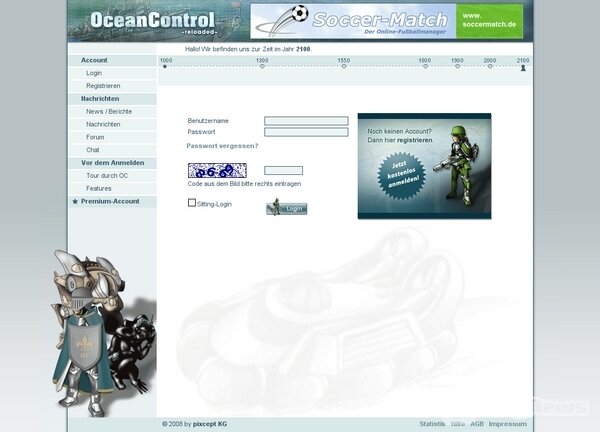The image size is (600, 432).
Task: Open Nachrichten sub-item in sidebar
Action: pyautogui.click(x=103, y=124)
